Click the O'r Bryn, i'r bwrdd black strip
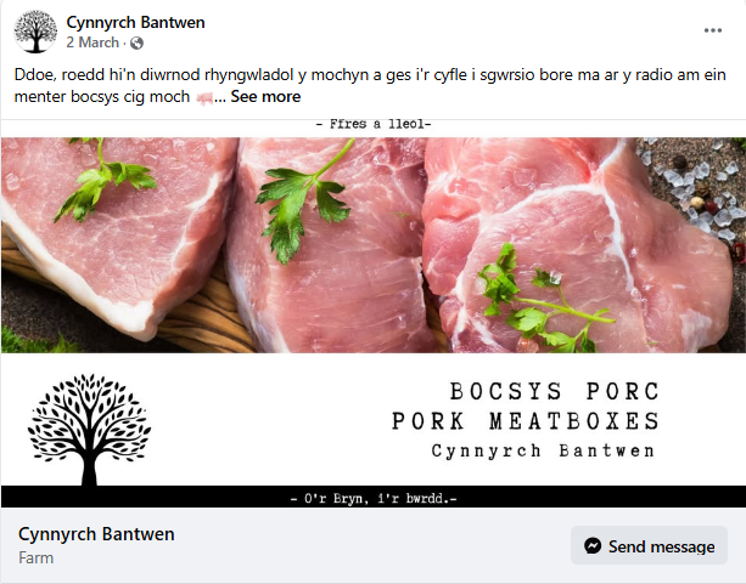 click(x=373, y=497)
